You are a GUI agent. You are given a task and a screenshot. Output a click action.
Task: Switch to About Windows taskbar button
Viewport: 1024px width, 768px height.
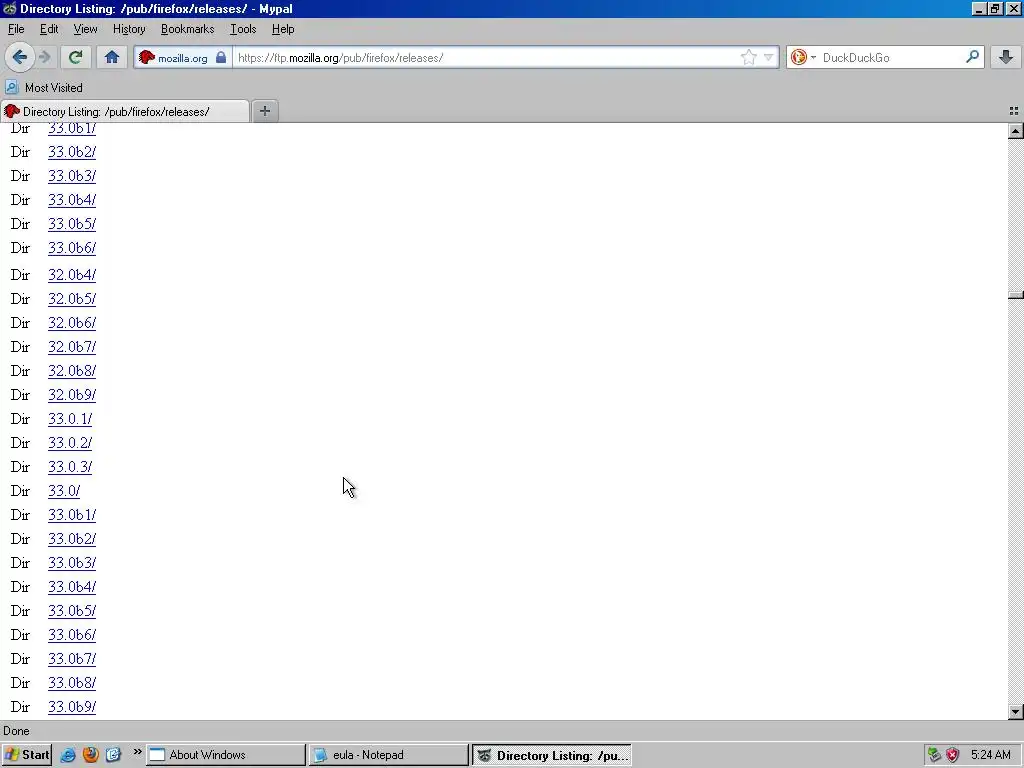tap(225, 755)
